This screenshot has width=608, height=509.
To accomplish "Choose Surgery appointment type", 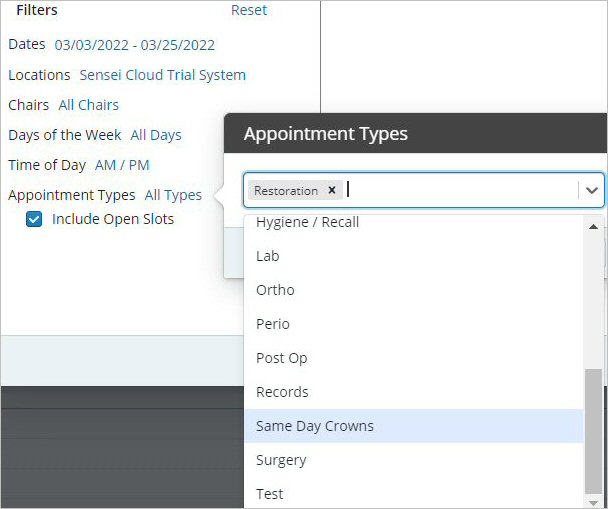I will (x=281, y=460).
